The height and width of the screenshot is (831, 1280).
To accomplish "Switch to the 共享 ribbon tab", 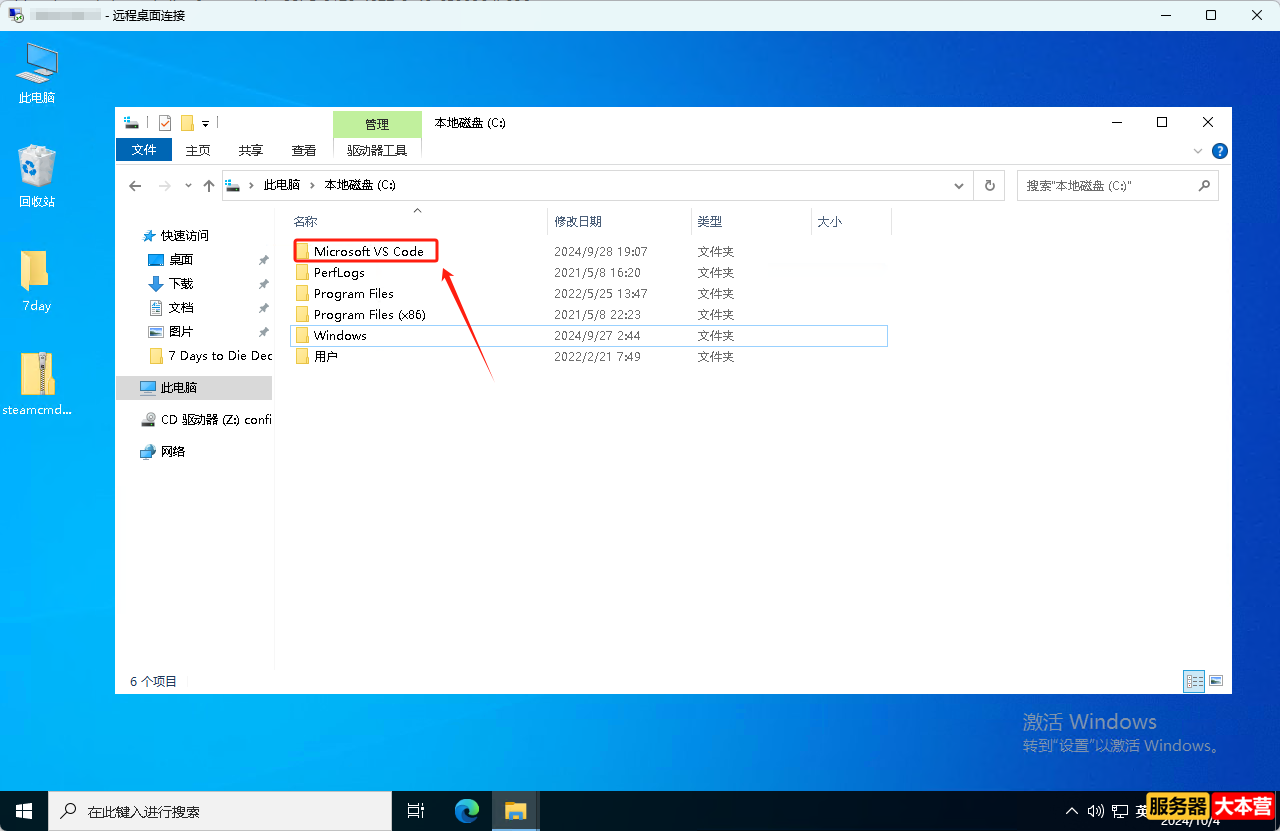I will tap(251, 150).
